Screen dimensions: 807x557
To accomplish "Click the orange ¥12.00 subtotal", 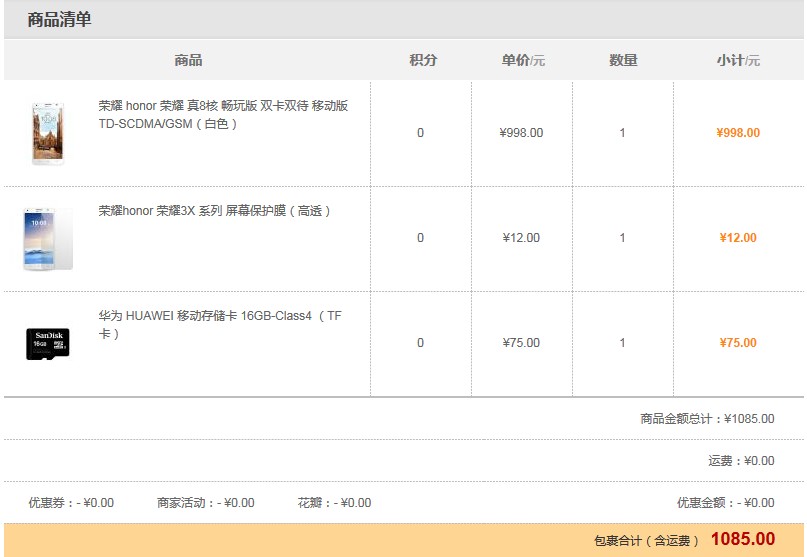I will [x=738, y=238].
